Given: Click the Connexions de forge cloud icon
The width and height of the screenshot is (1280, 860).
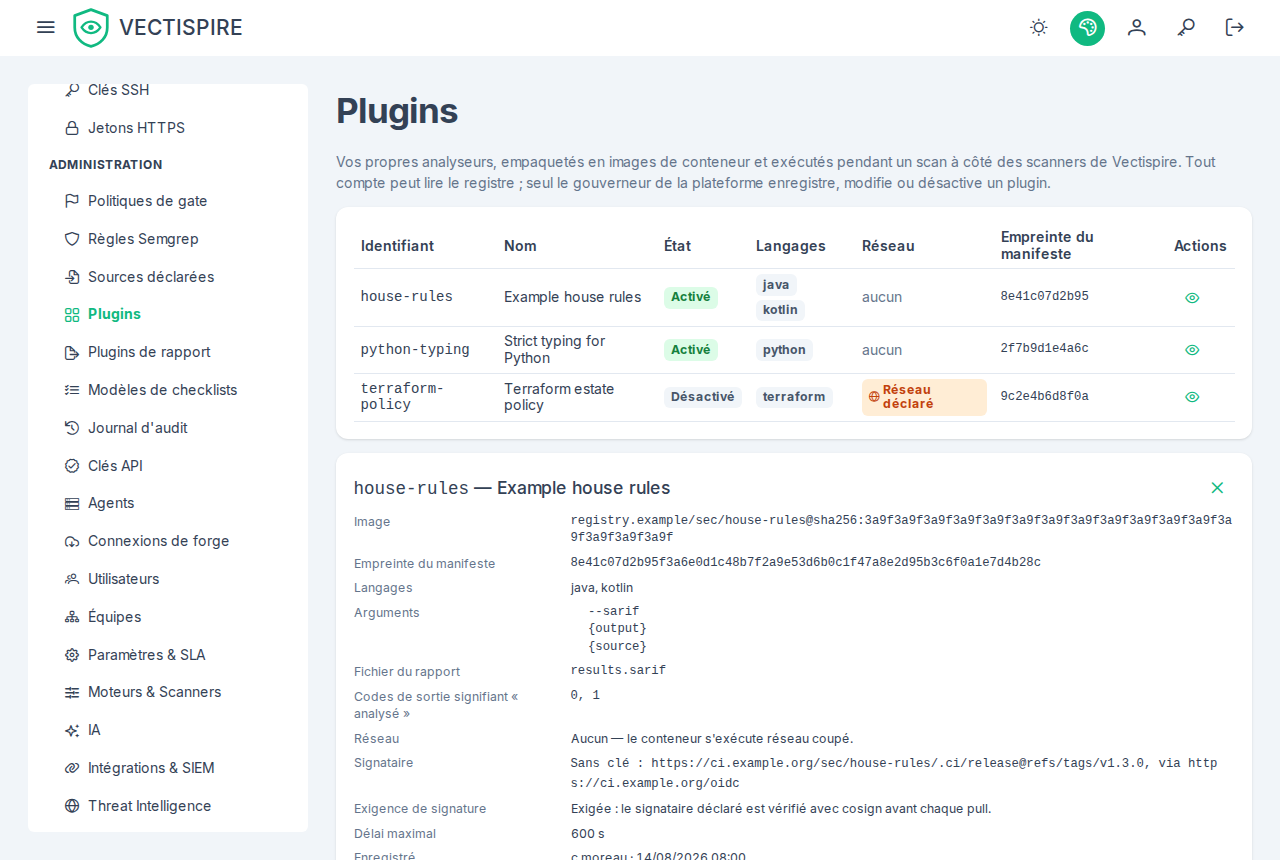Looking at the screenshot, I should coord(72,541).
